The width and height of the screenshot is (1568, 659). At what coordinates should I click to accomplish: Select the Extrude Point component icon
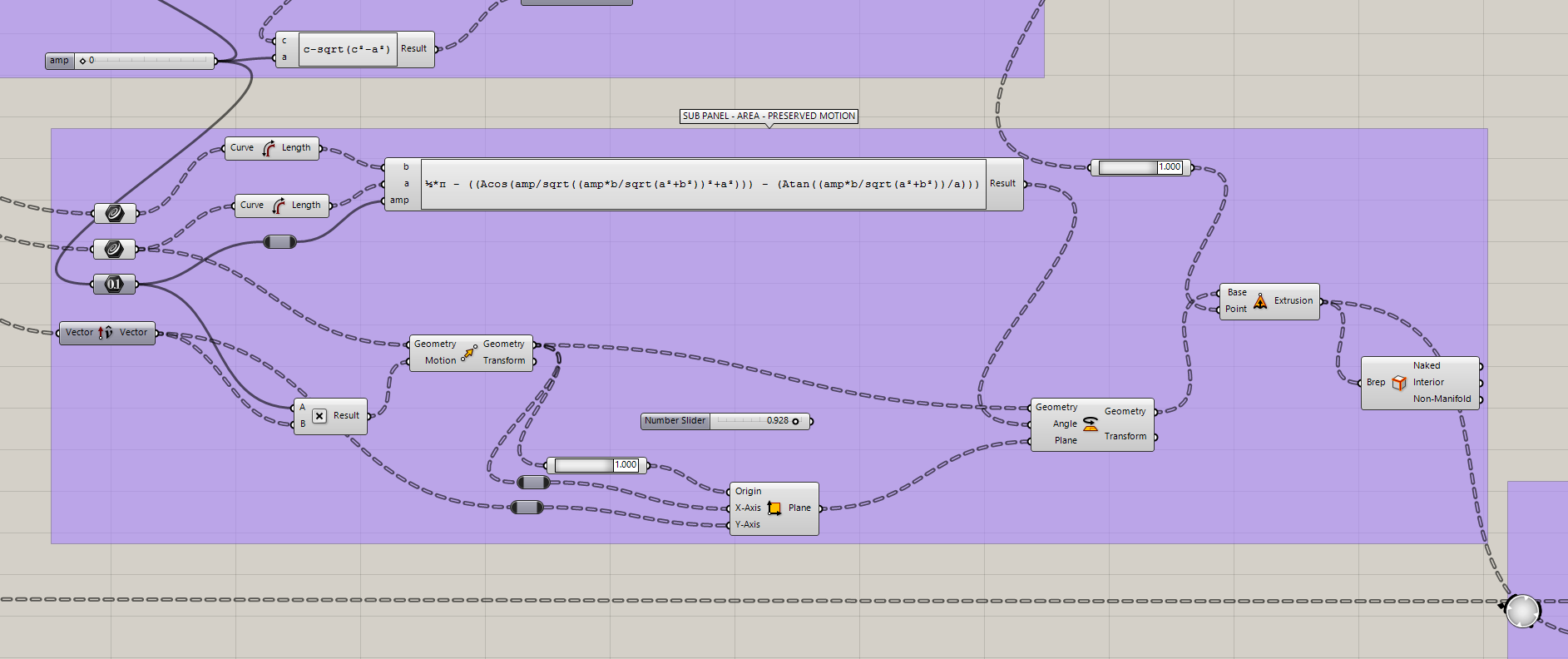(1261, 301)
